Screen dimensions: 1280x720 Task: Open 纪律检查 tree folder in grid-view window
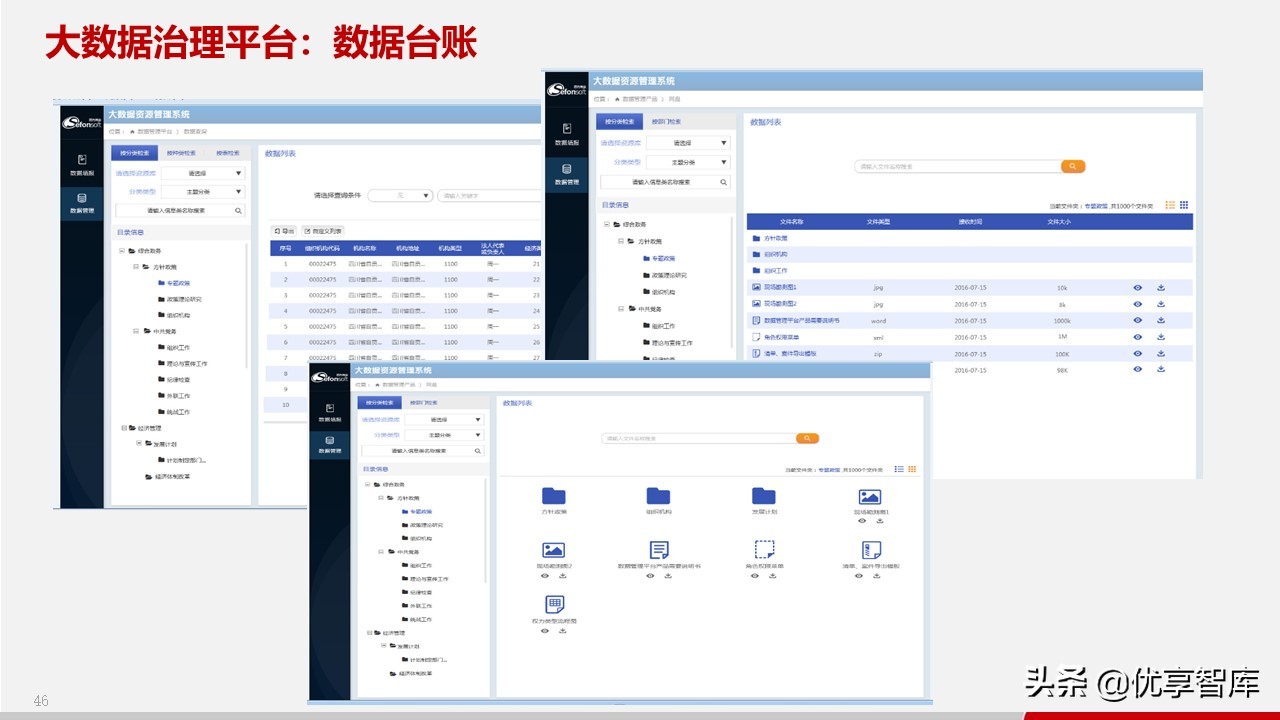click(419, 592)
